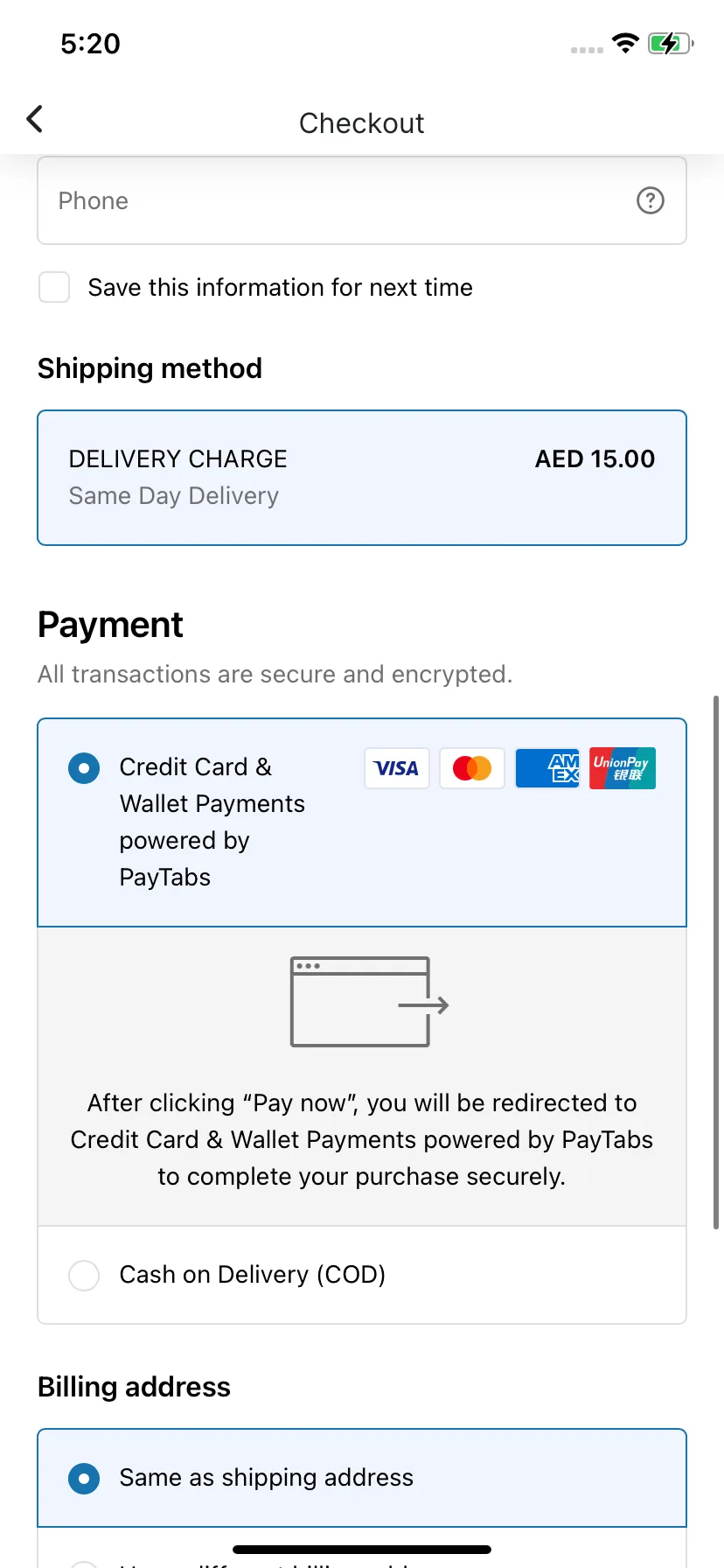The height and width of the screenshot is (1568, 724).
Task: Tap the Wi-Fi status icon
Action: pos(625,43)
